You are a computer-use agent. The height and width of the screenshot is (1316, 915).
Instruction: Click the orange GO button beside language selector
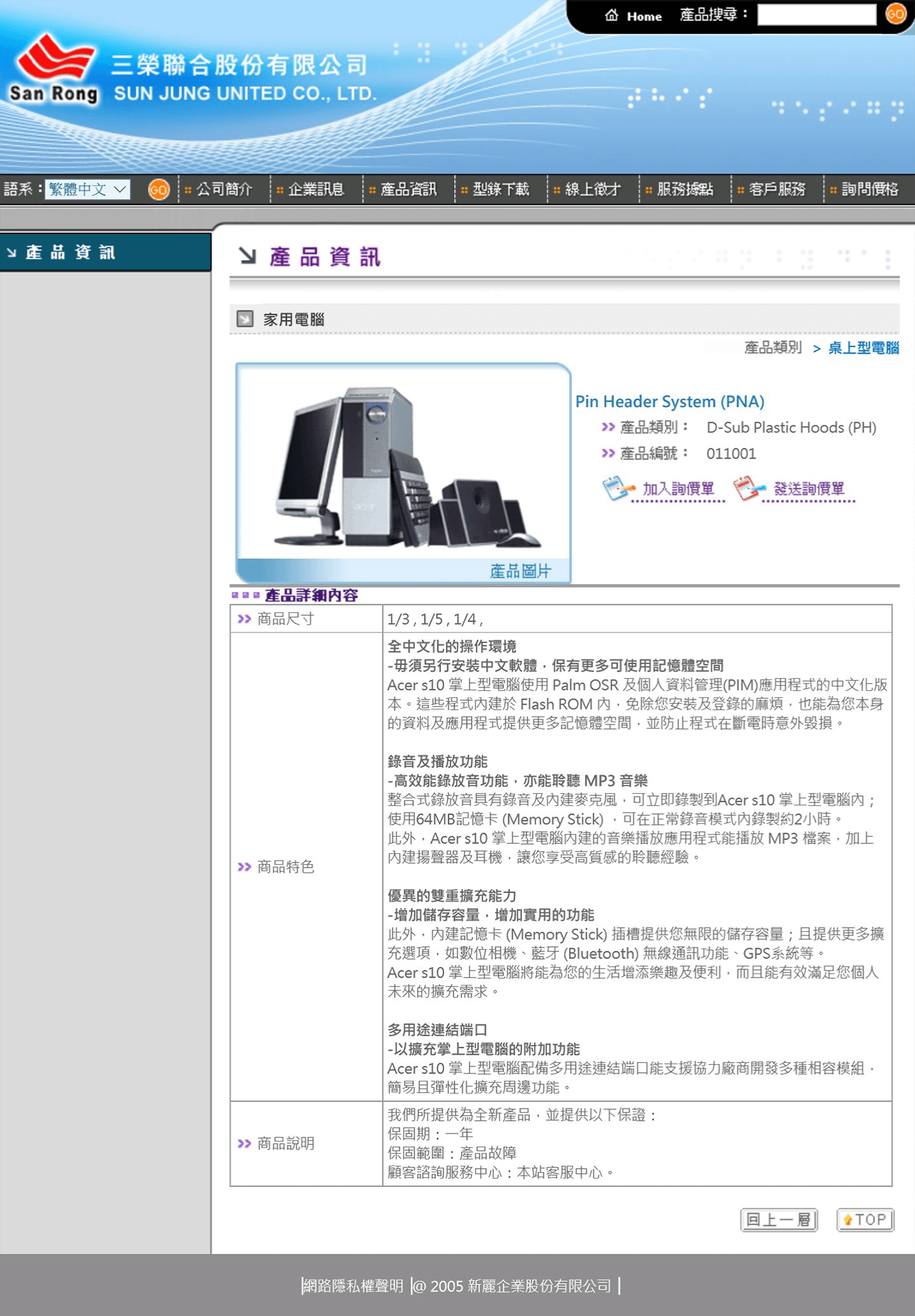click(x=159, y=190)
